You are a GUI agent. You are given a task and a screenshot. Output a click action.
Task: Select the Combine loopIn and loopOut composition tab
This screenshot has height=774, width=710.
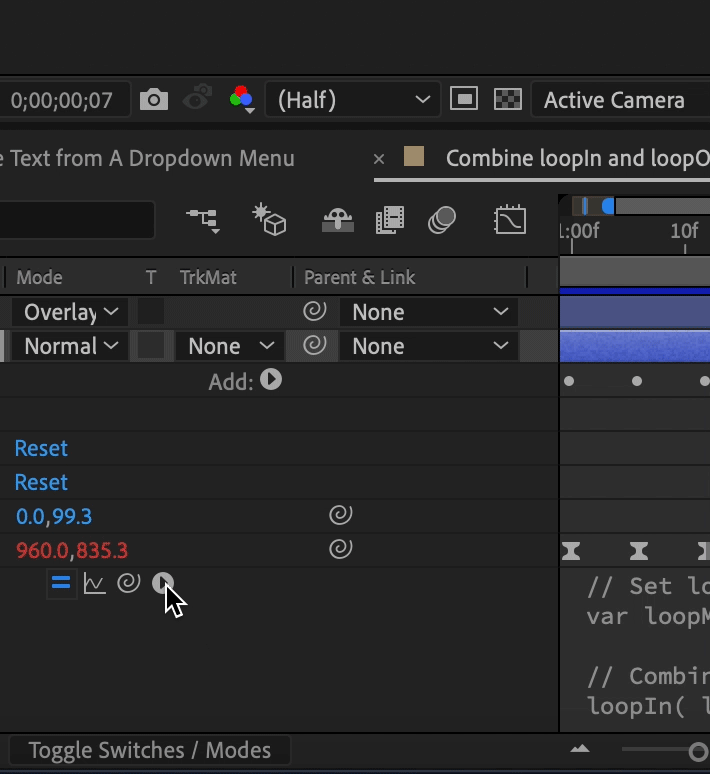578,158
